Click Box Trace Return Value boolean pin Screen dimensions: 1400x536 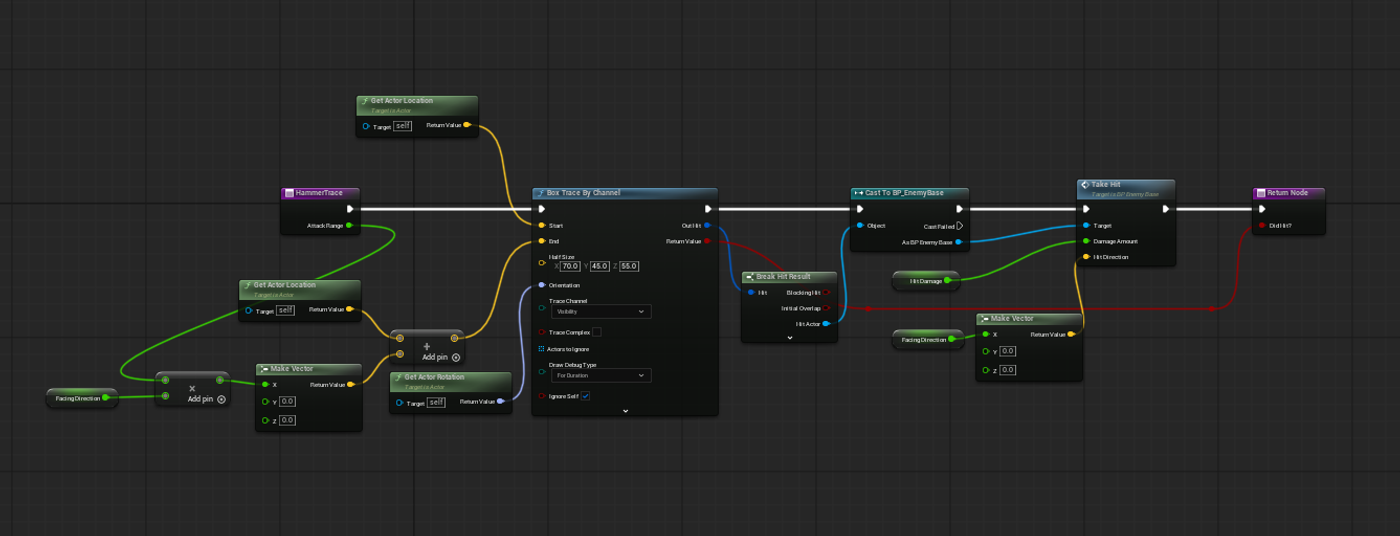(708, 241)
